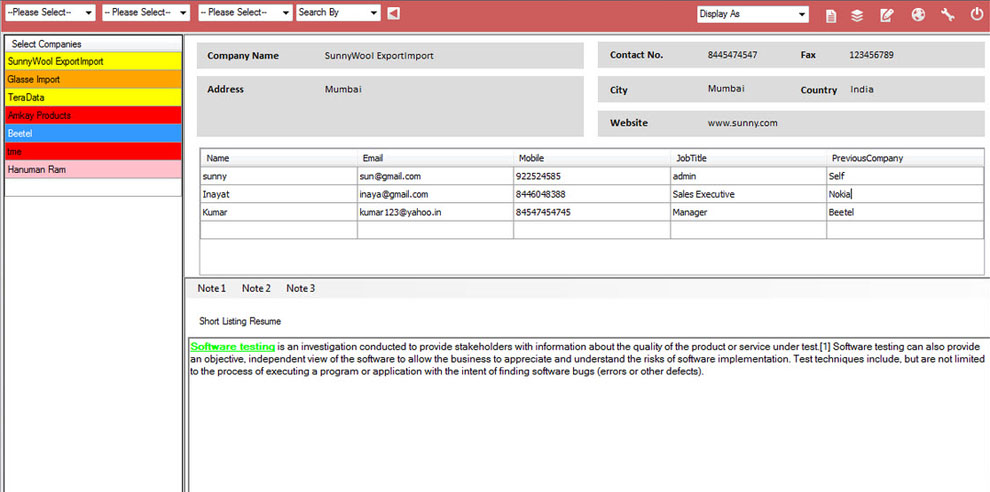
Task: Select Glasse Import company in list
Action: (x=93, y=80)
